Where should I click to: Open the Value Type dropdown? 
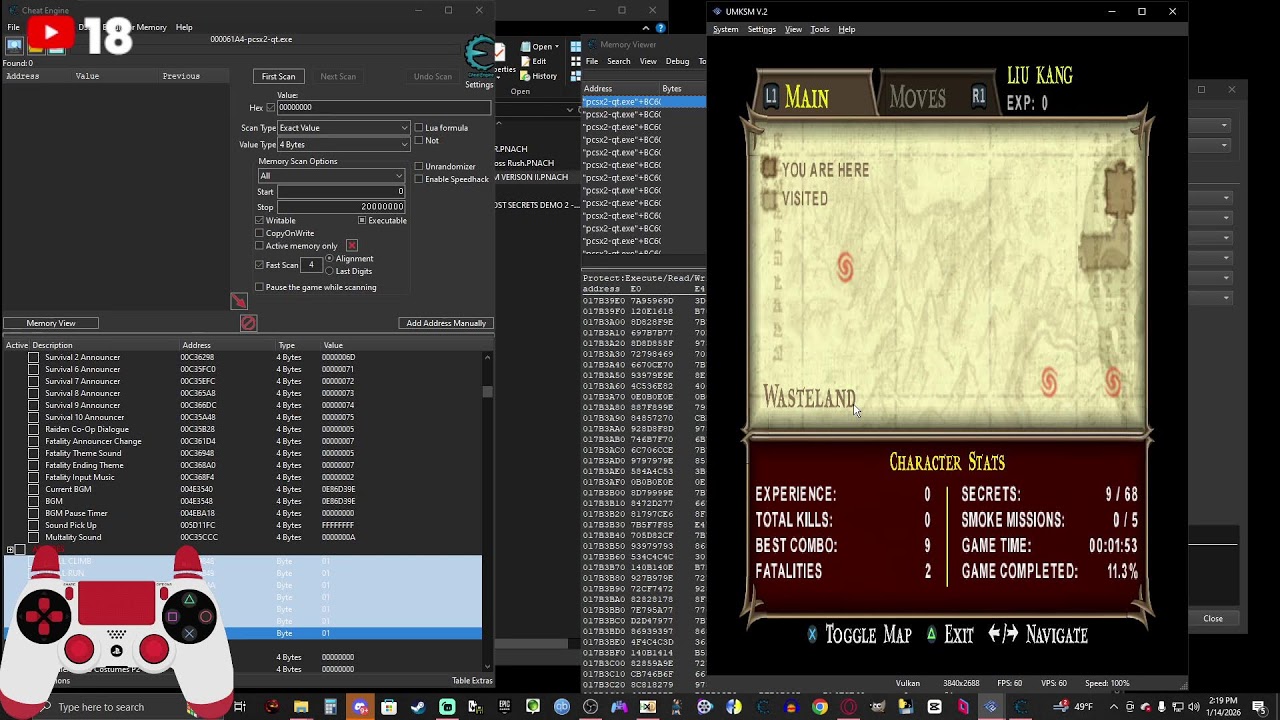tap(344, 145)
